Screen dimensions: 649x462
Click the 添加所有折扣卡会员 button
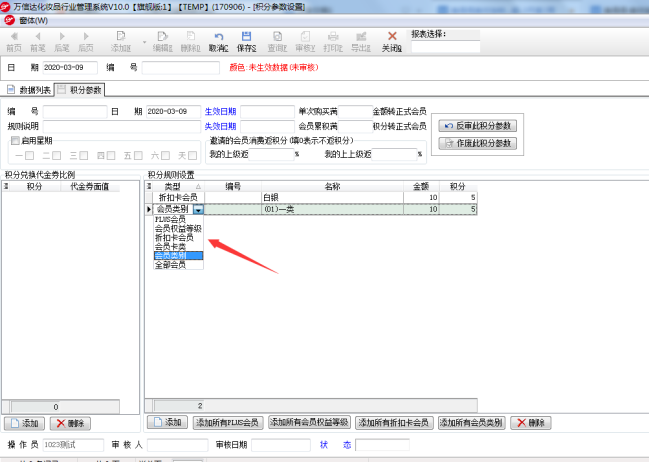pyautogui.click(x=394, y=423)
